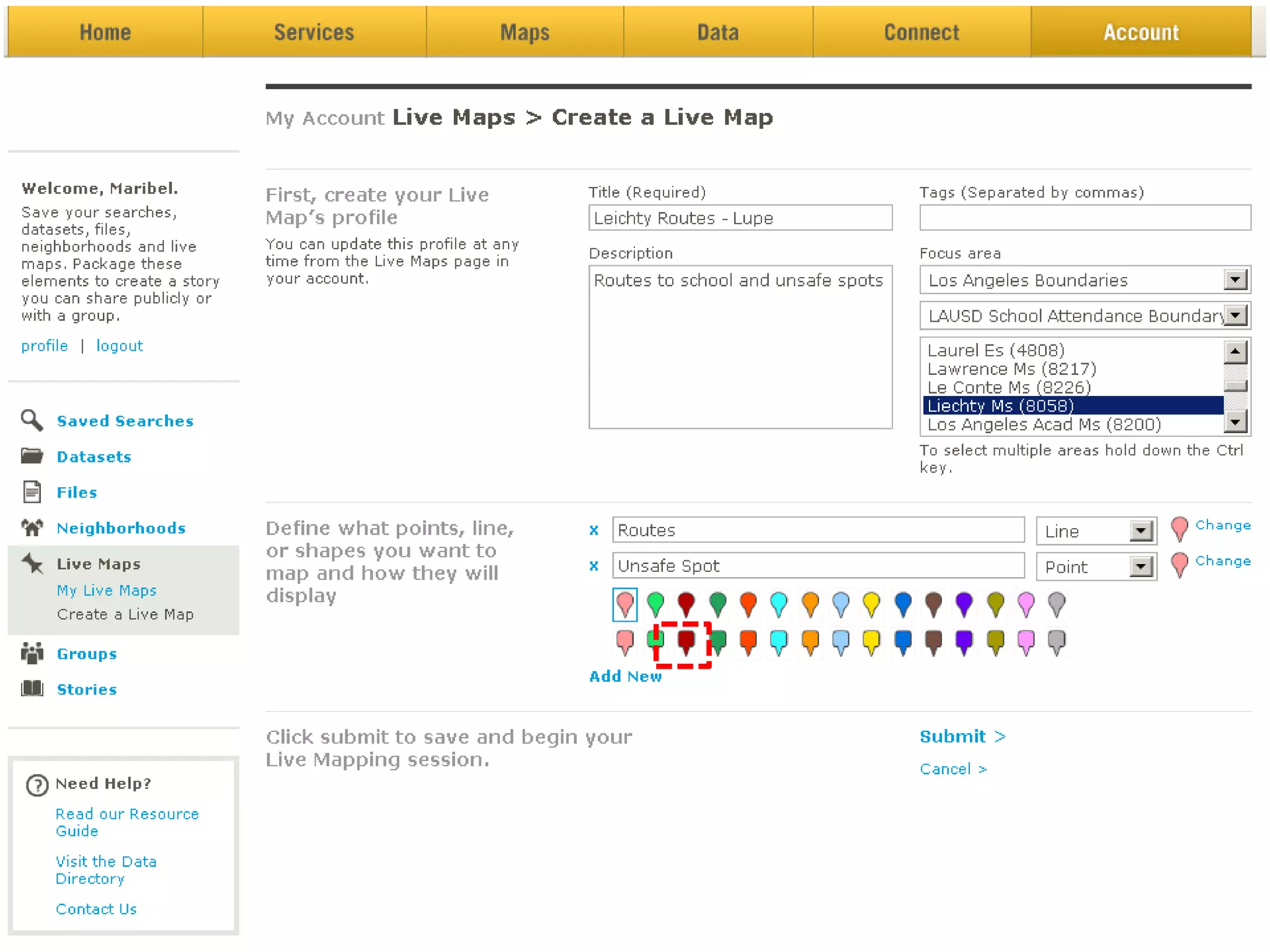
Task: Pick the bright green round pin marker
Action: tap(655, 604)
